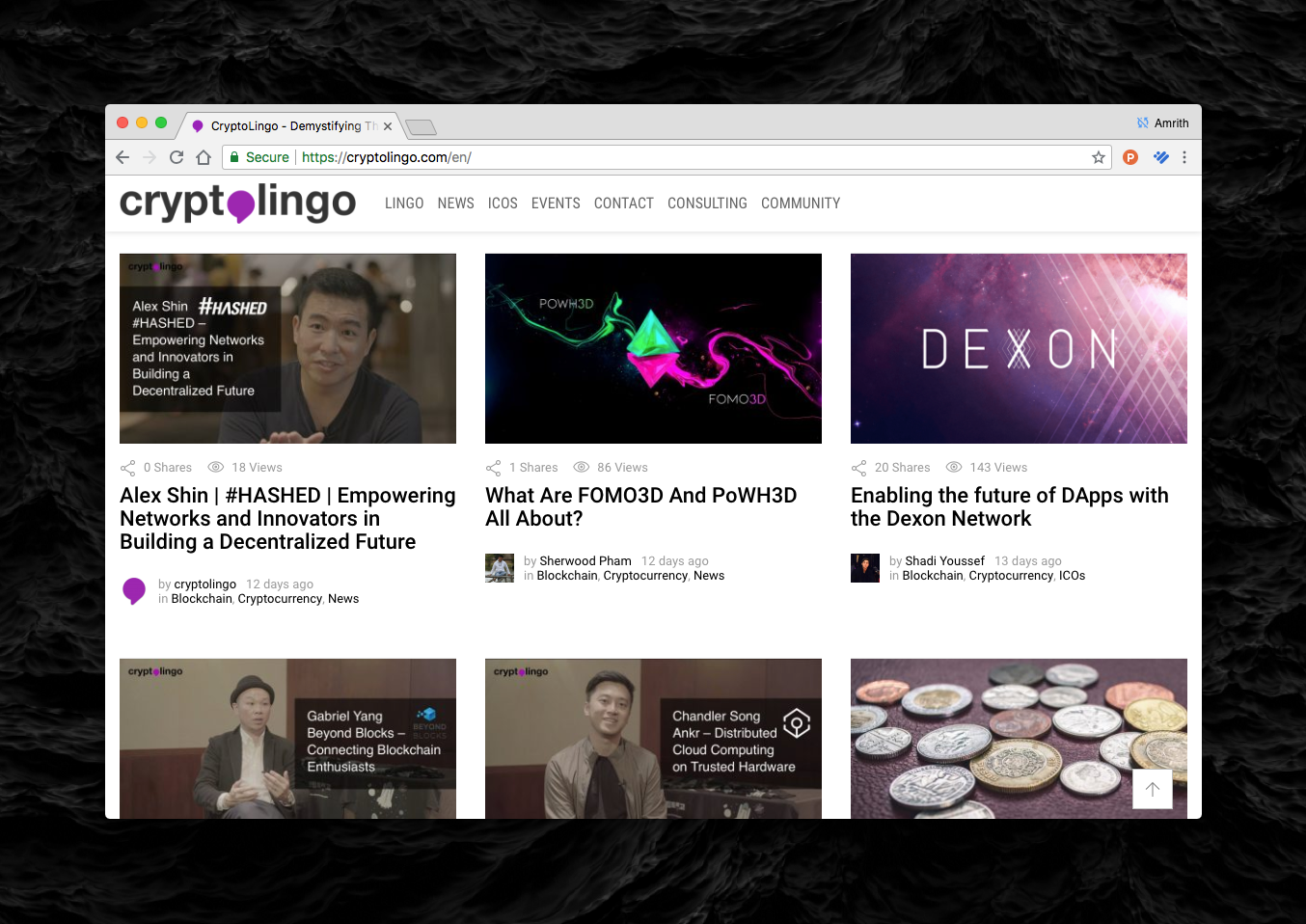Open the DEXON thumbnail image
1306x924 pixels.
click(1019, 348)
